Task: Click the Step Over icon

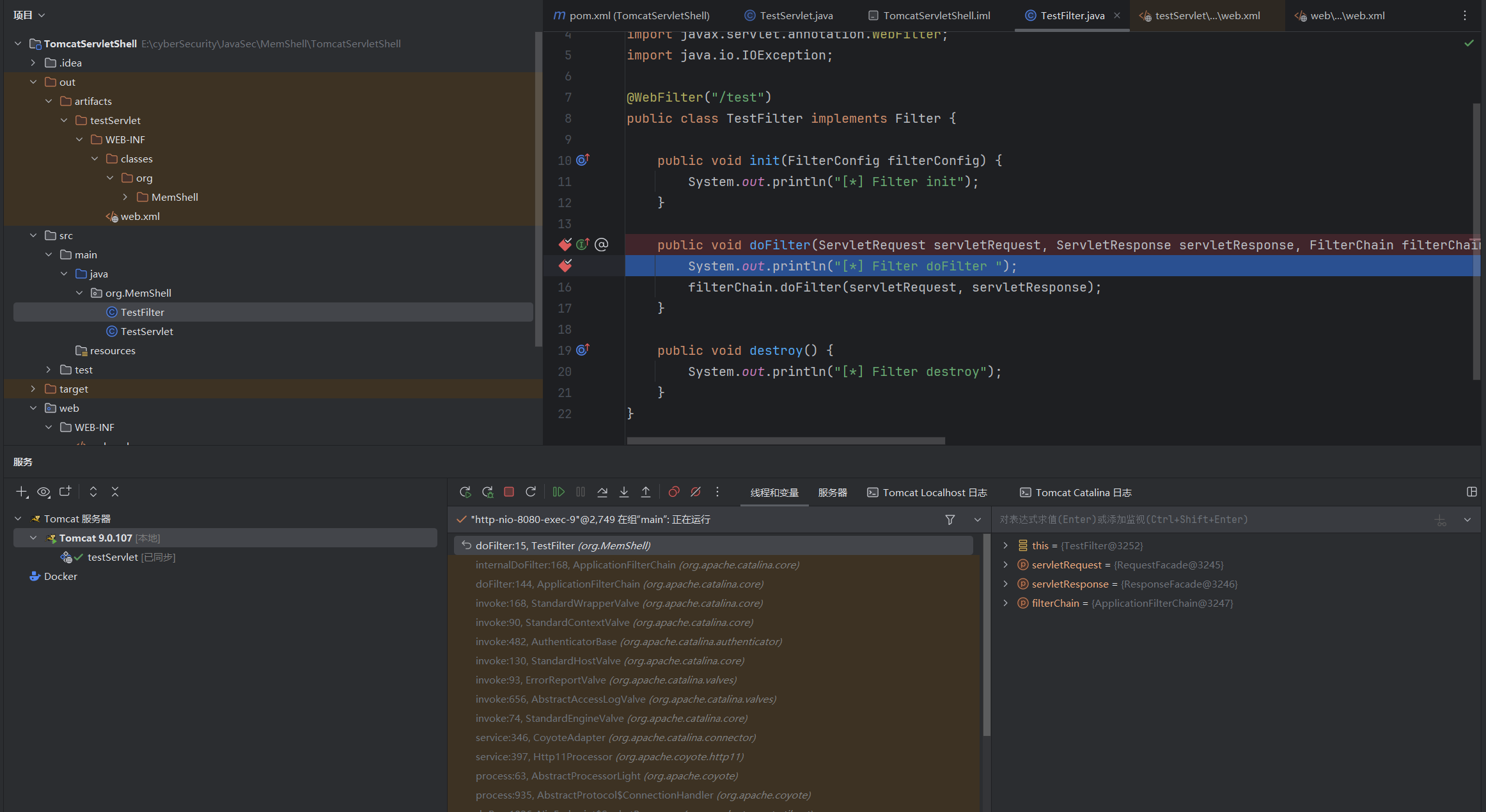Action: tap(602, 492)
